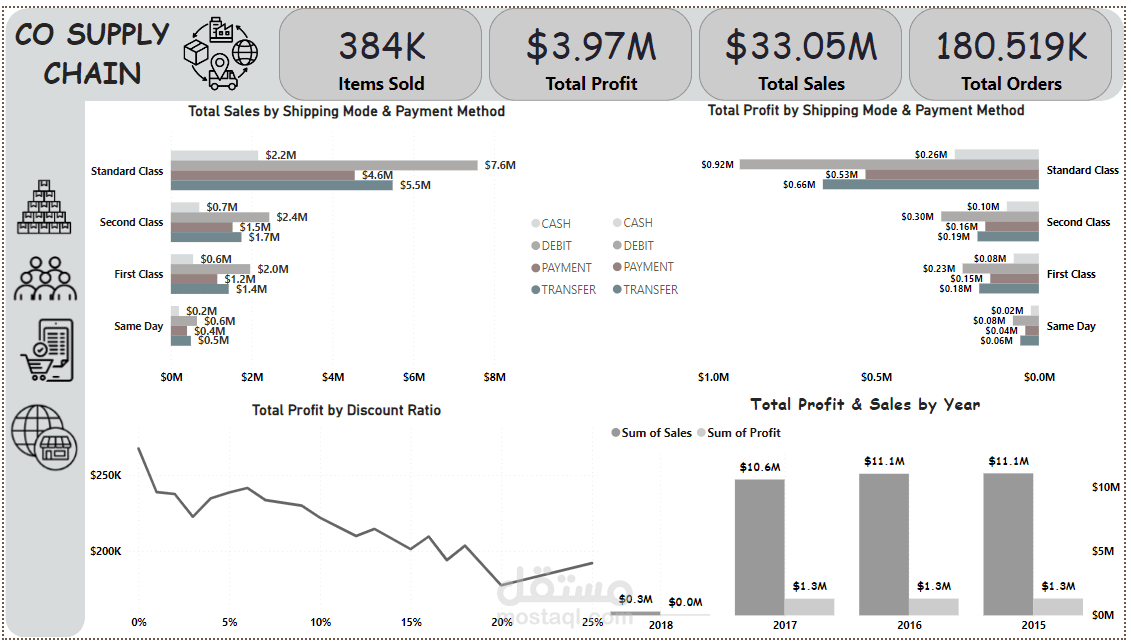Select the $5.5M Standard Class transfer sales bar

pos(282,185)
